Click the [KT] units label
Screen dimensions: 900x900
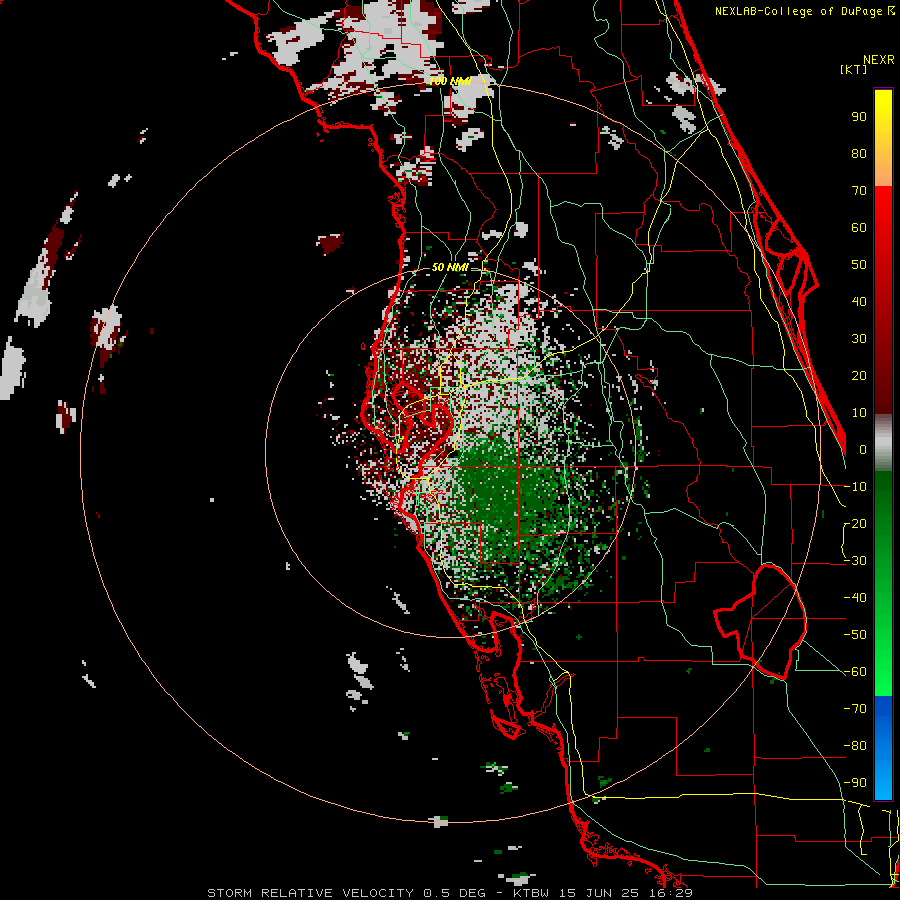coord(853,69)
